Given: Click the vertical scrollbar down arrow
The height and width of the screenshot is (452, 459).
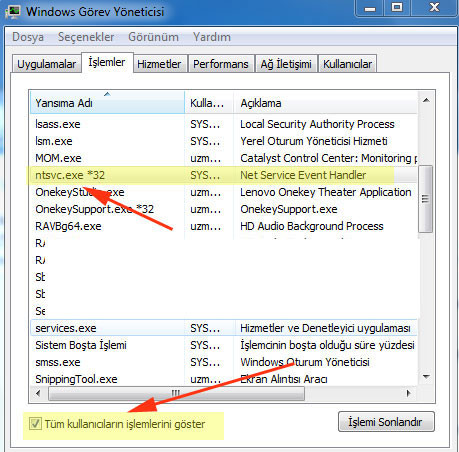Looking at the screenshot, I should pyautogui.click(x=426, y=377).
